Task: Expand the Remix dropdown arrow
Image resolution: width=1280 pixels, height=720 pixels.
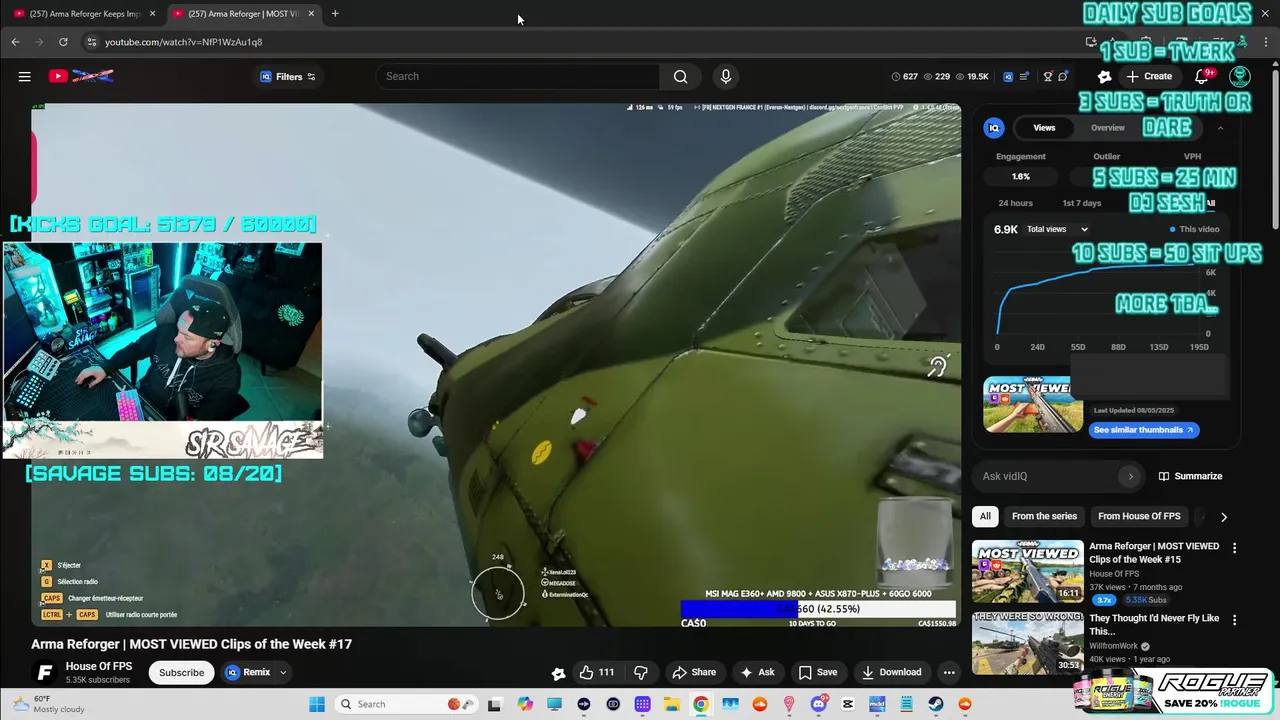Action: pyautogui.click(x=283, y=672)
